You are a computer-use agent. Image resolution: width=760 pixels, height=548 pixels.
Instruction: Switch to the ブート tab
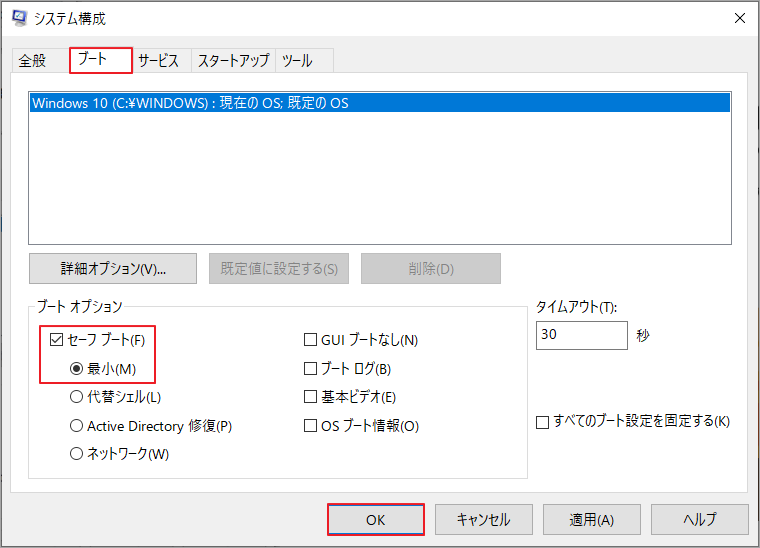[x=100, y=60]
